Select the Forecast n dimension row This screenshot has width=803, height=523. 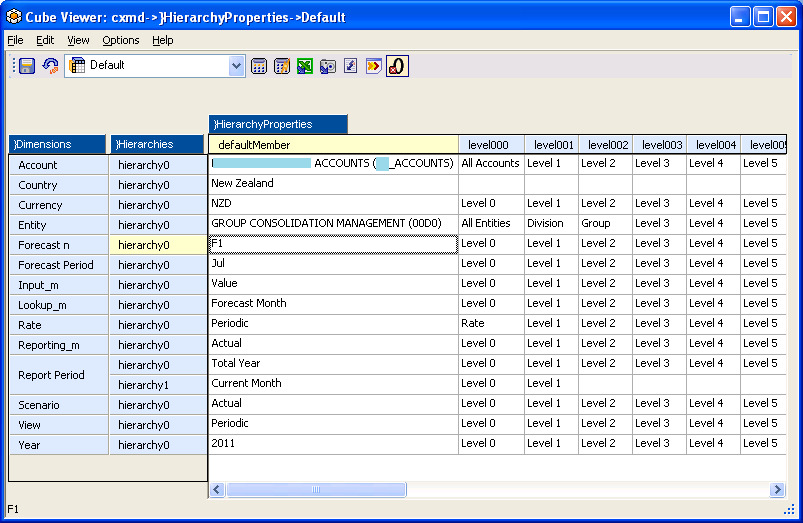59,245
